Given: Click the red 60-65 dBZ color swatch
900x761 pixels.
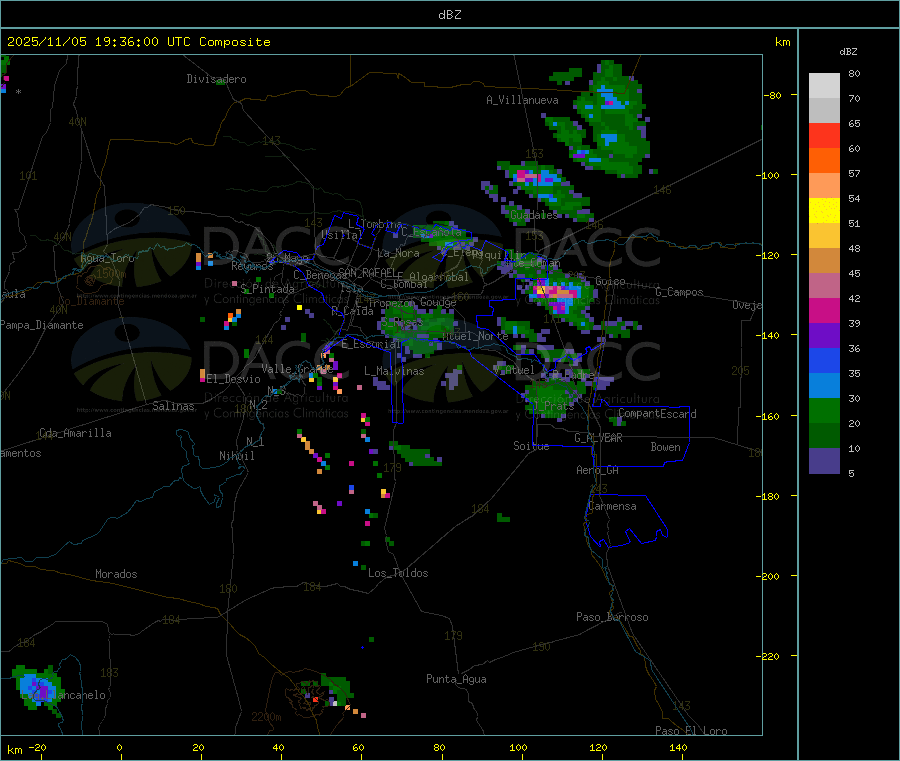Looking at the screenshot, I should coord(824,135).
